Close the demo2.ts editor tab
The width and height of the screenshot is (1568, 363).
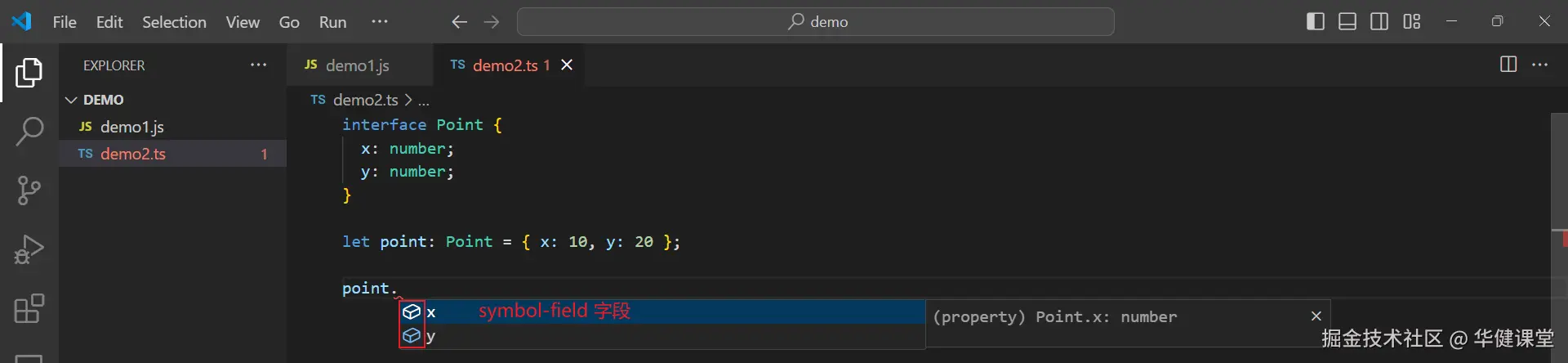pos(567,65)
